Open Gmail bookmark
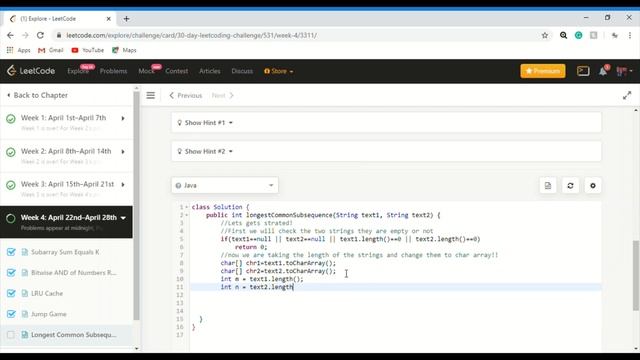 pyautogui.click(x=51, y=50)
